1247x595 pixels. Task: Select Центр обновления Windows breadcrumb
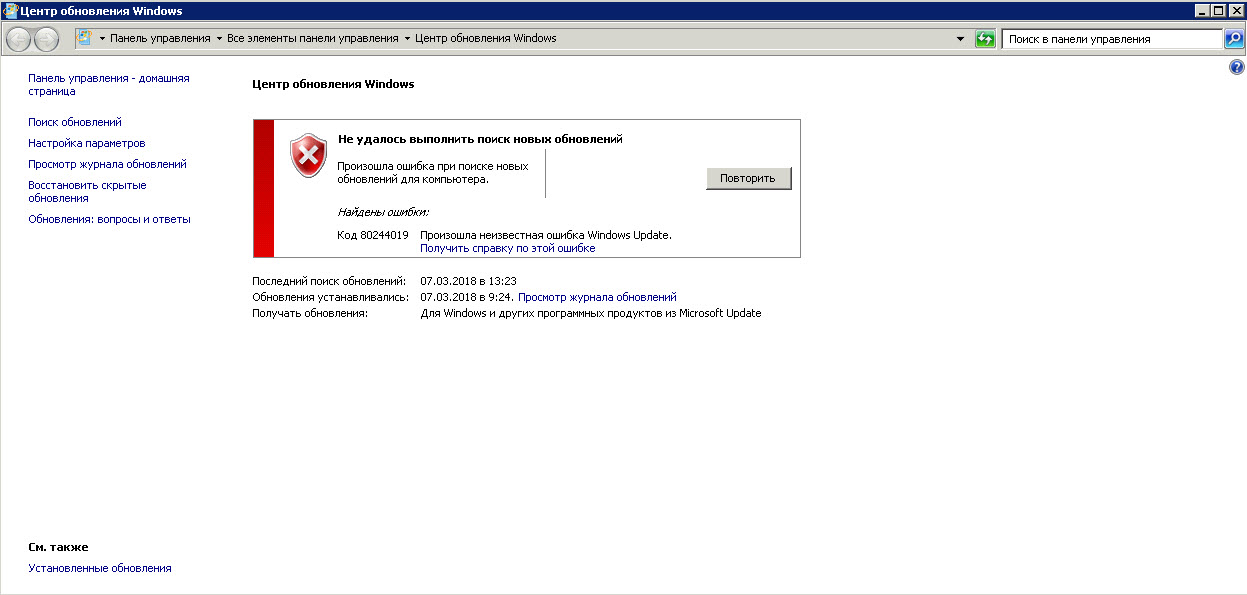[x=485, y=39]
